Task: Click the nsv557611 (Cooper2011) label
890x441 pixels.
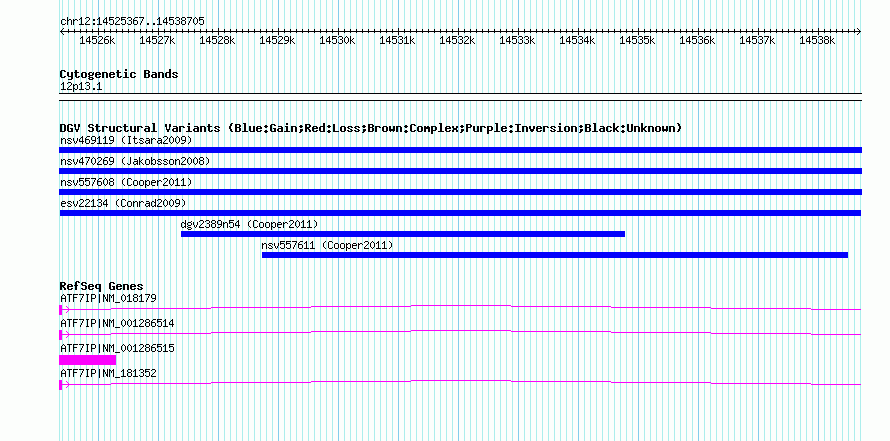Action: [327, 245]
